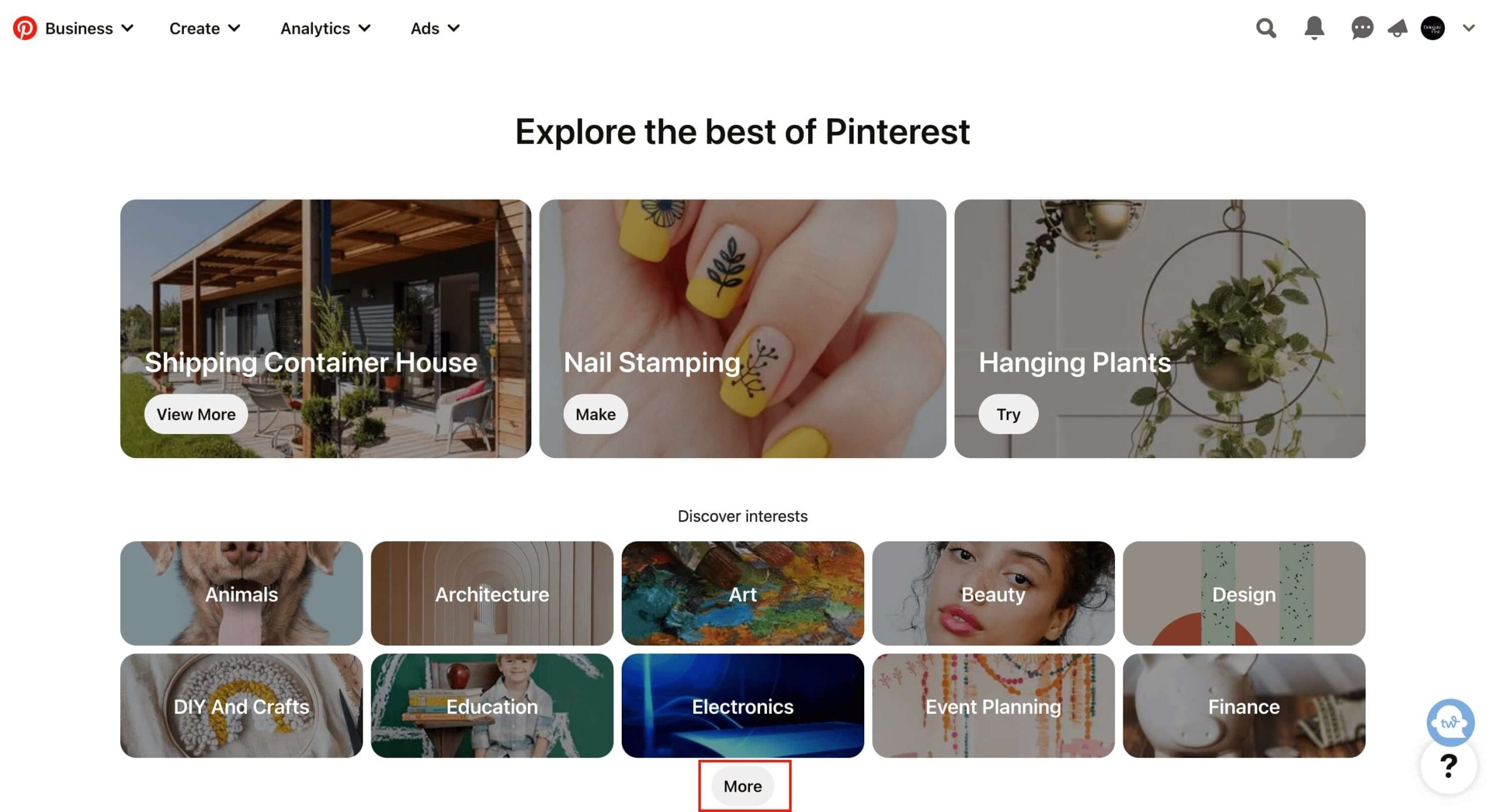Open the Search icon
Image resolution: width=1500 pixels, height=812 pixels.
pos(1266,27)
